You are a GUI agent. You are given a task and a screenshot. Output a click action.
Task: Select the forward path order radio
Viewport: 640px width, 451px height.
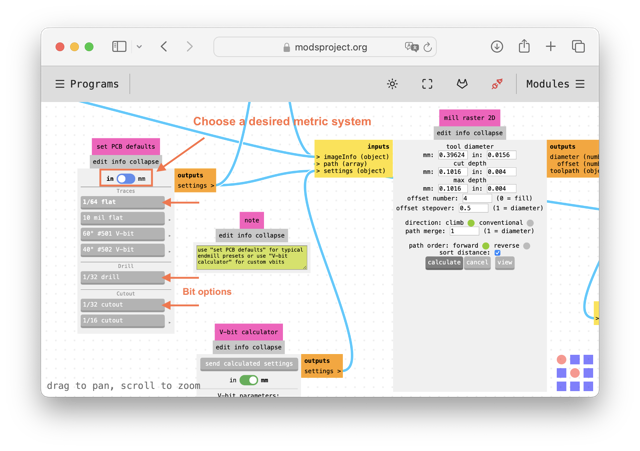click(x=486, y=246)
